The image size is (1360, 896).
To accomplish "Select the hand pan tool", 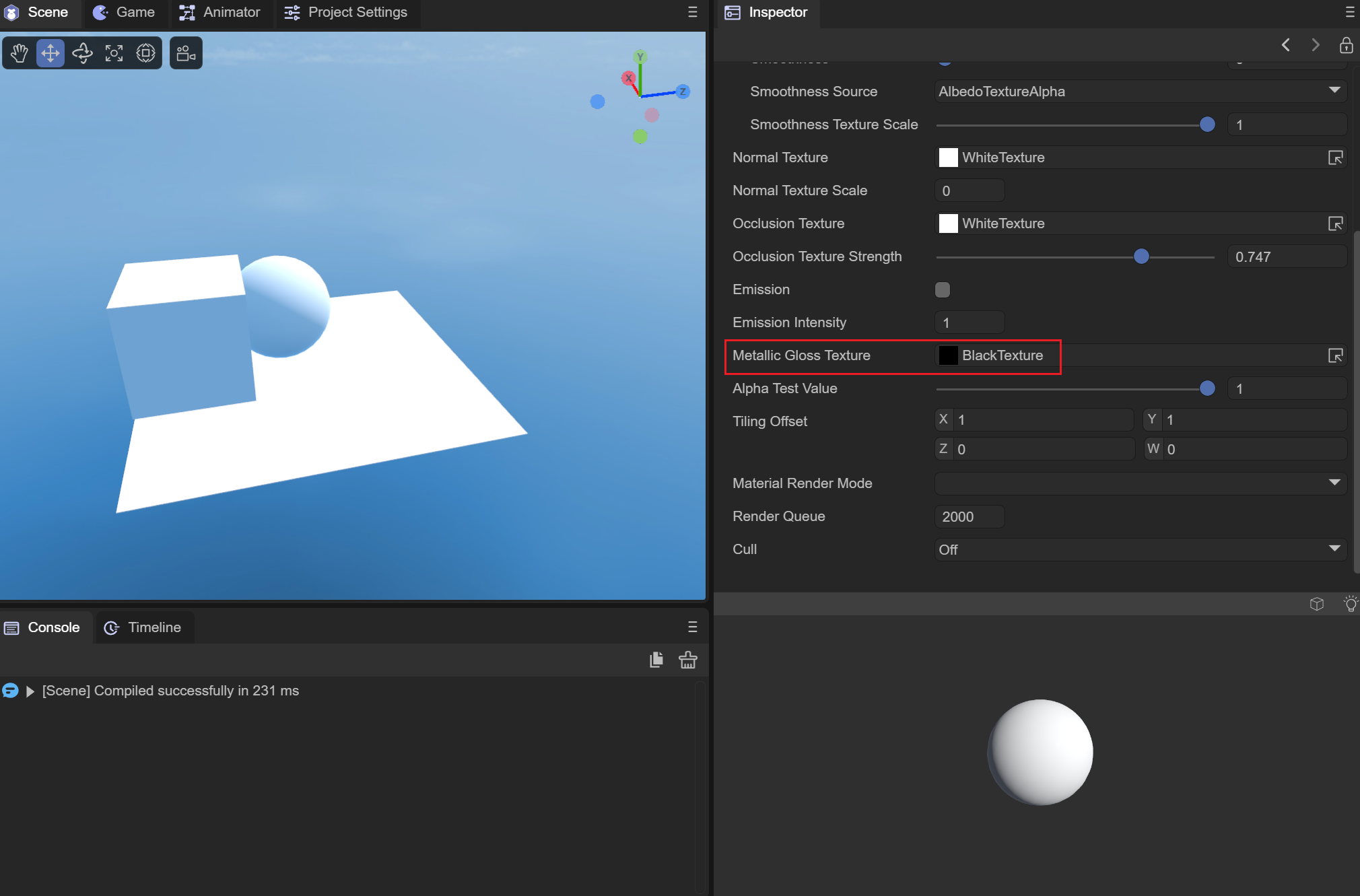I will point(20,53).
